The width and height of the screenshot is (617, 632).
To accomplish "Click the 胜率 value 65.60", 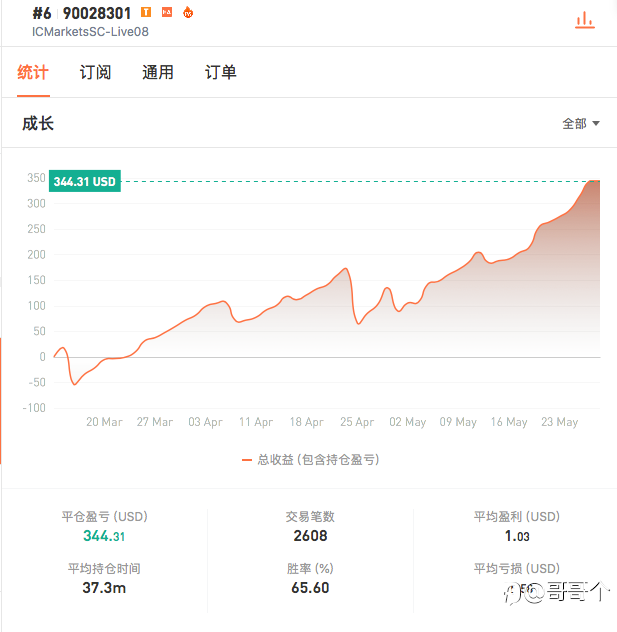I will 309,588.
